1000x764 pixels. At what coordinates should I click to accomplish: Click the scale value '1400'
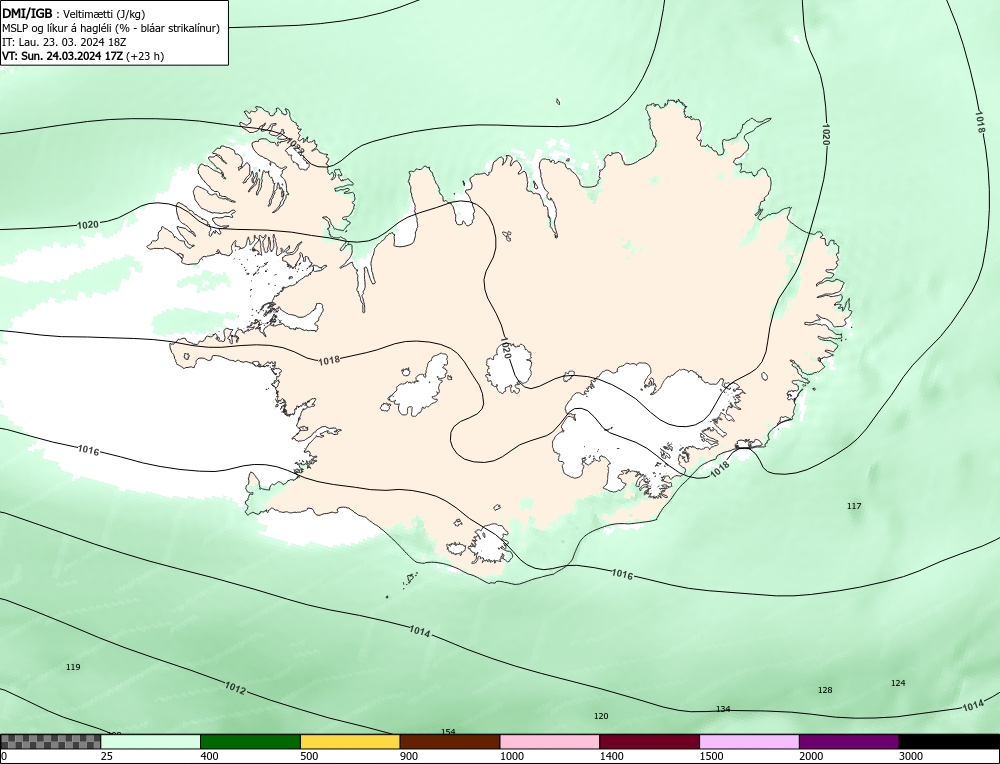point(612,756)
